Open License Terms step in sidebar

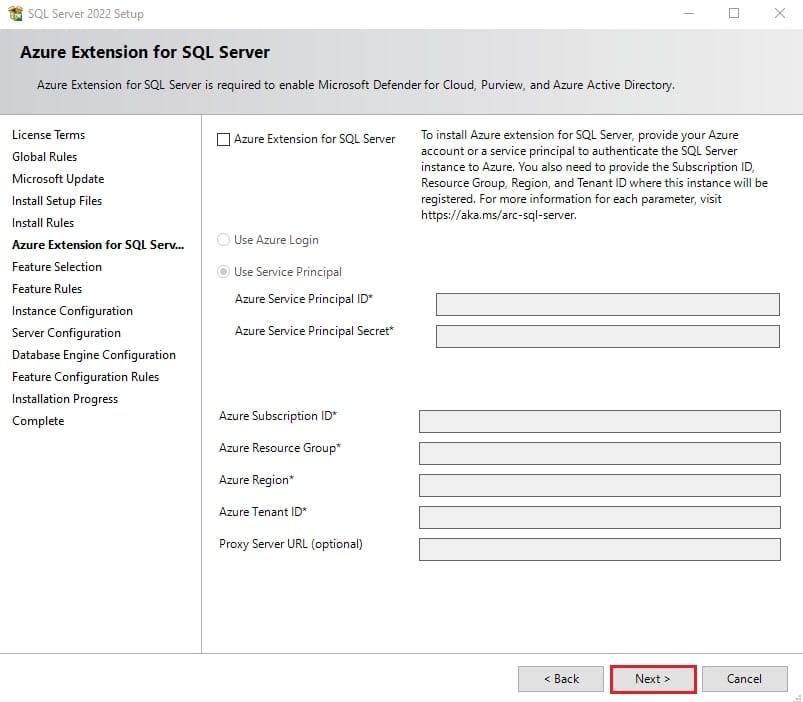pos(49,135)
